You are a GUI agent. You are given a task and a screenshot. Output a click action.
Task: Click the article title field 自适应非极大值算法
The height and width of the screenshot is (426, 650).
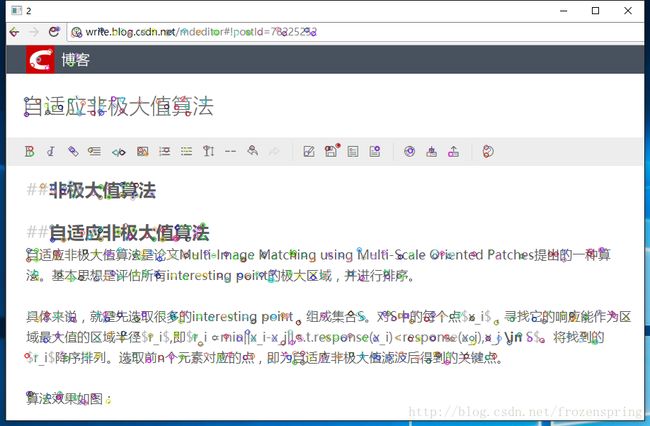[119, 106]
